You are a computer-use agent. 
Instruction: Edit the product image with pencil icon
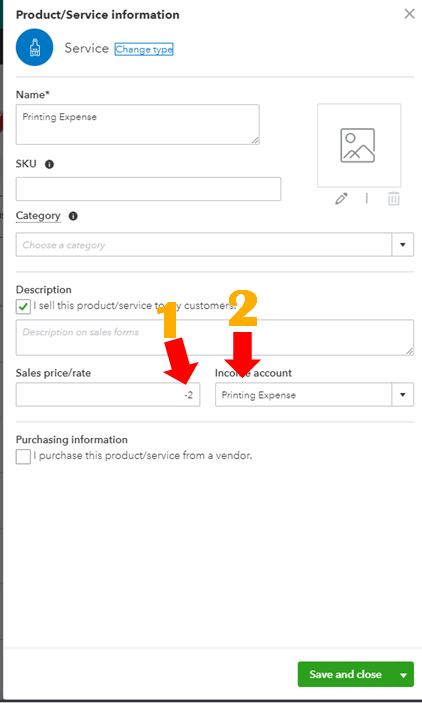coord(341,199)
